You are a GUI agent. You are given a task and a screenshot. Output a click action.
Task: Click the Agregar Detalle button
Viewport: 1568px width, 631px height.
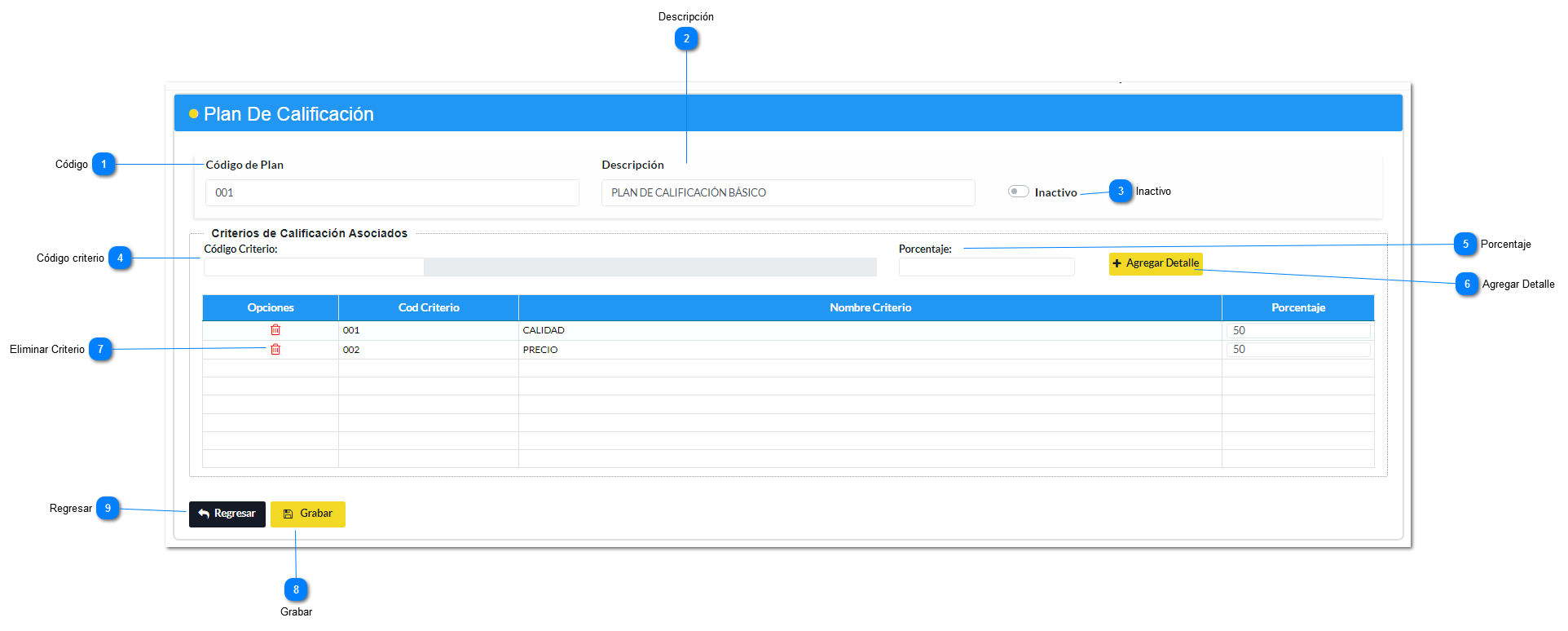tap(1156, 263)
